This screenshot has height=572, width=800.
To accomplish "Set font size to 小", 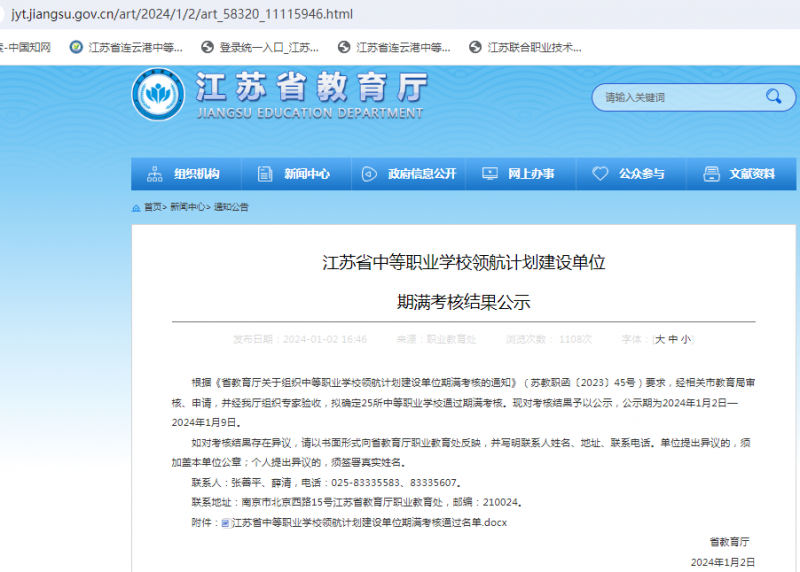I will 686,339.
